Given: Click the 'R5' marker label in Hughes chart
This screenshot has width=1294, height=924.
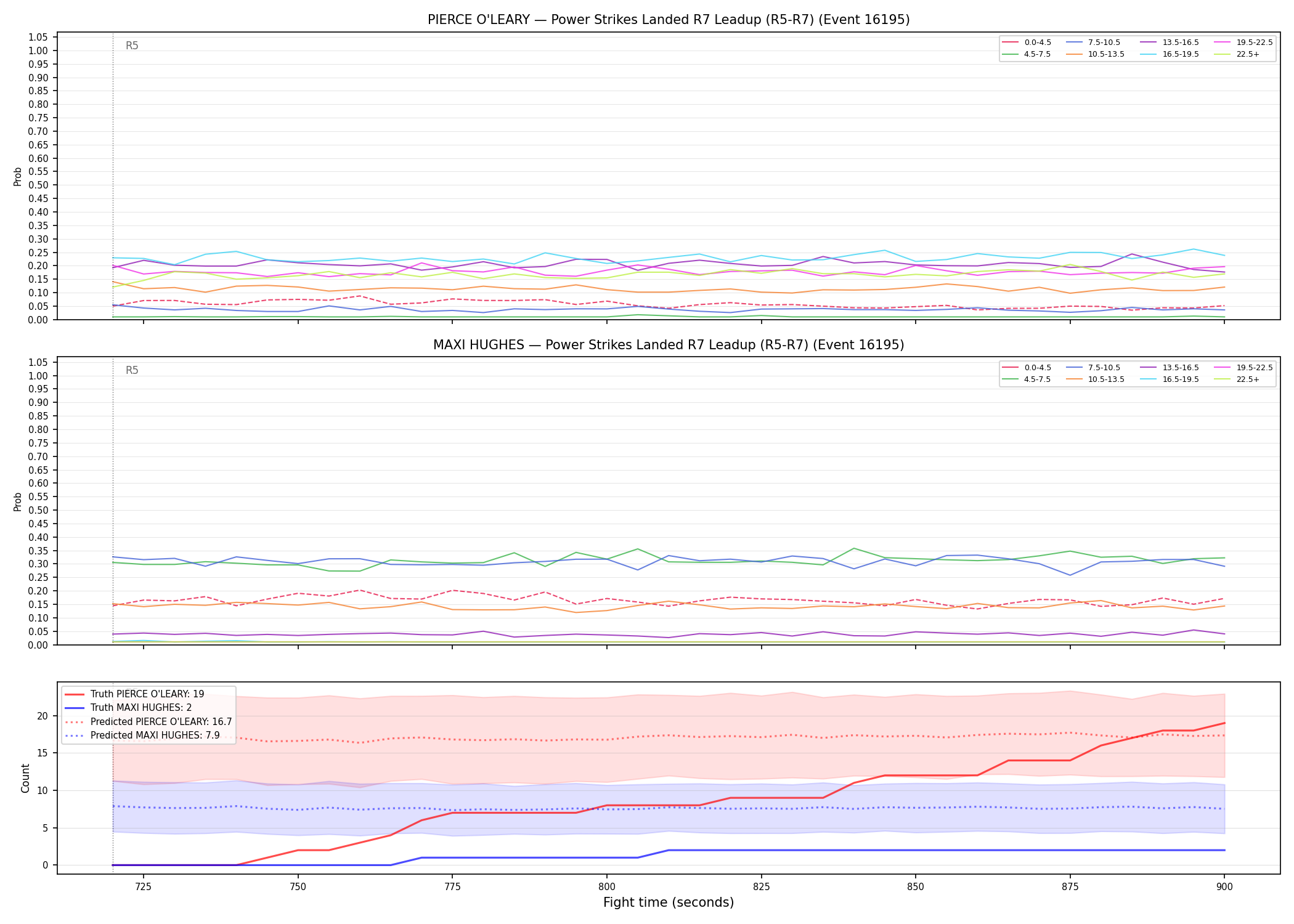Looking at the screenshot, I should (x=132, y=370).
